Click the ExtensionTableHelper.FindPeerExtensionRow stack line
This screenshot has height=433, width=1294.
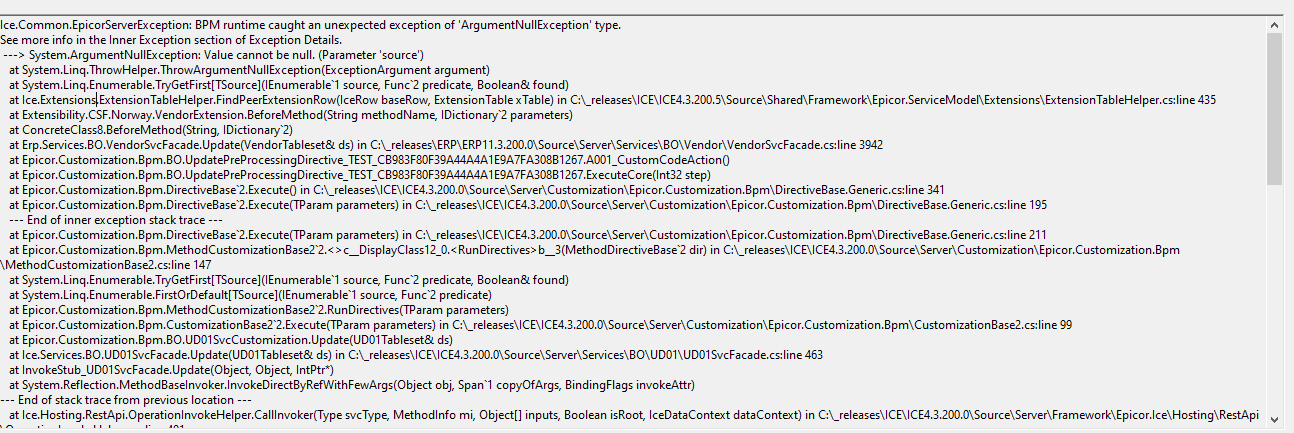(x=612, y=100)
